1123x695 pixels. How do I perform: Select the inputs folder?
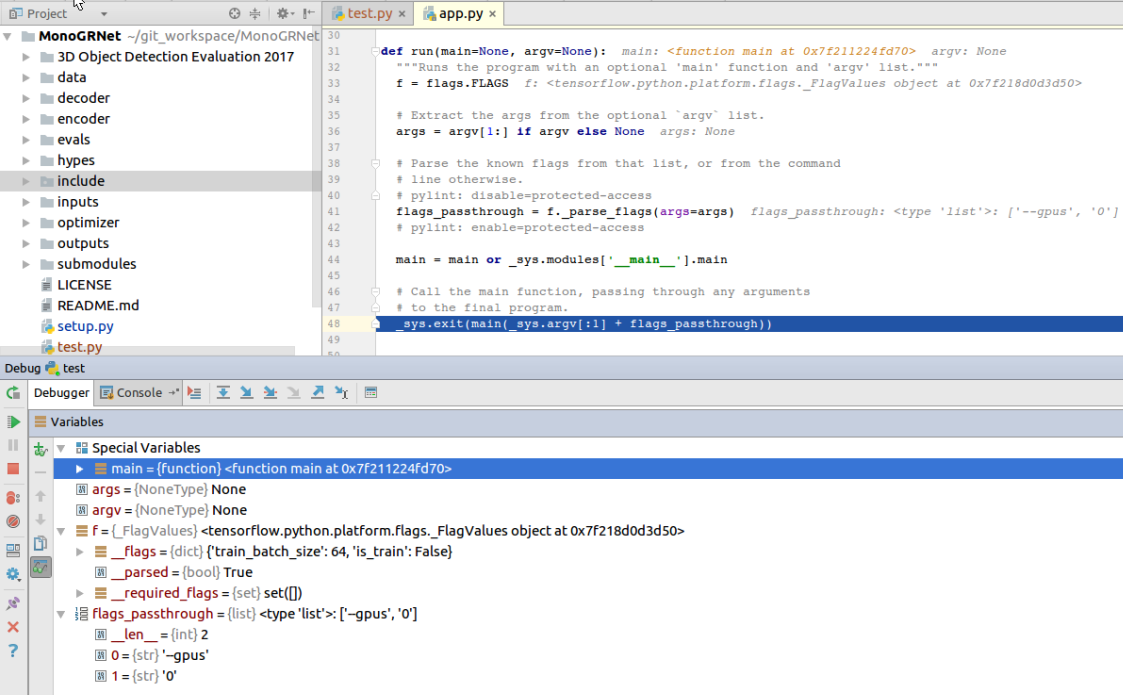point(77,202)
